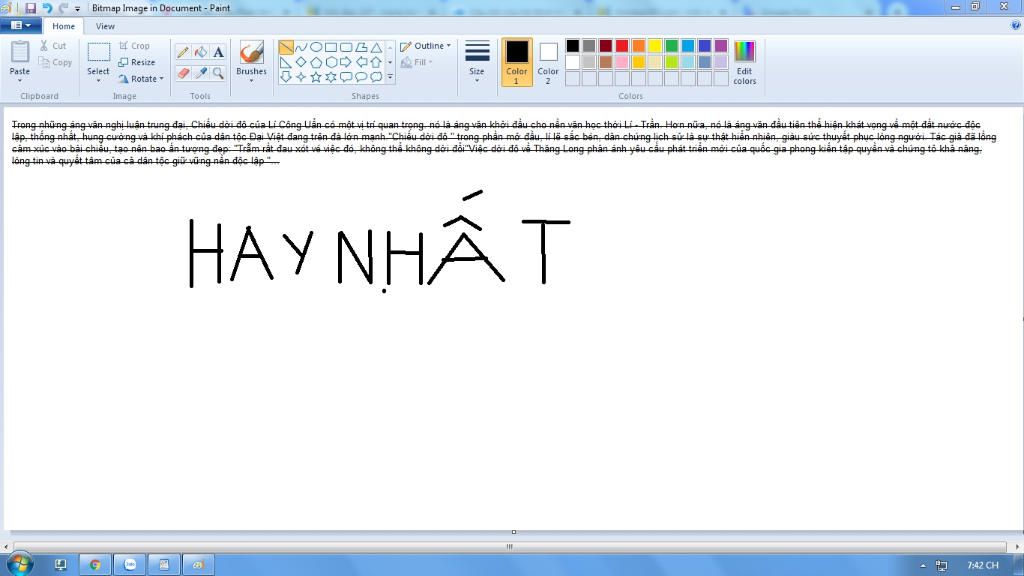Choose the Cloud callout shape

tap(376, 77)
